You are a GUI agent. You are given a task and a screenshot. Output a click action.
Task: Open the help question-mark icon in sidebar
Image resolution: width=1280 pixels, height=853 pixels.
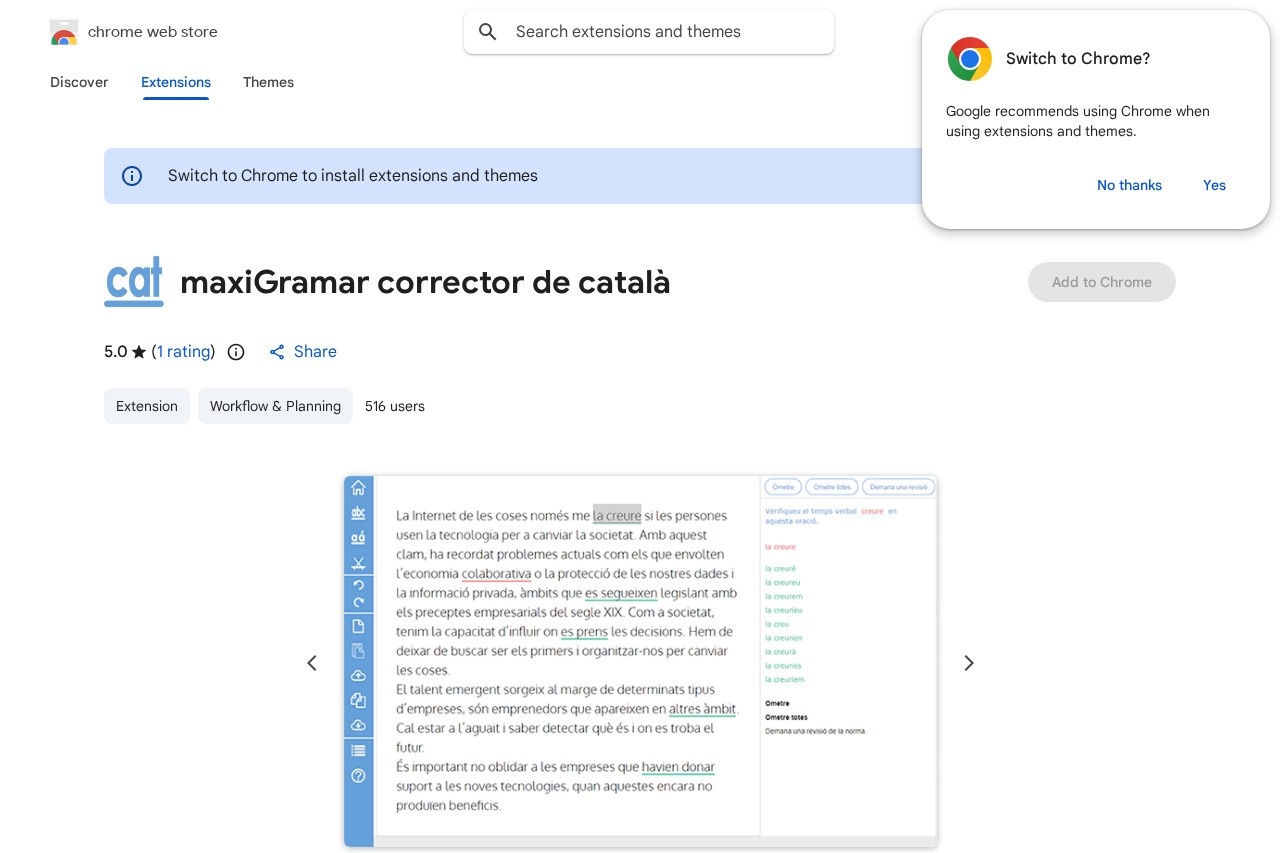358,775
